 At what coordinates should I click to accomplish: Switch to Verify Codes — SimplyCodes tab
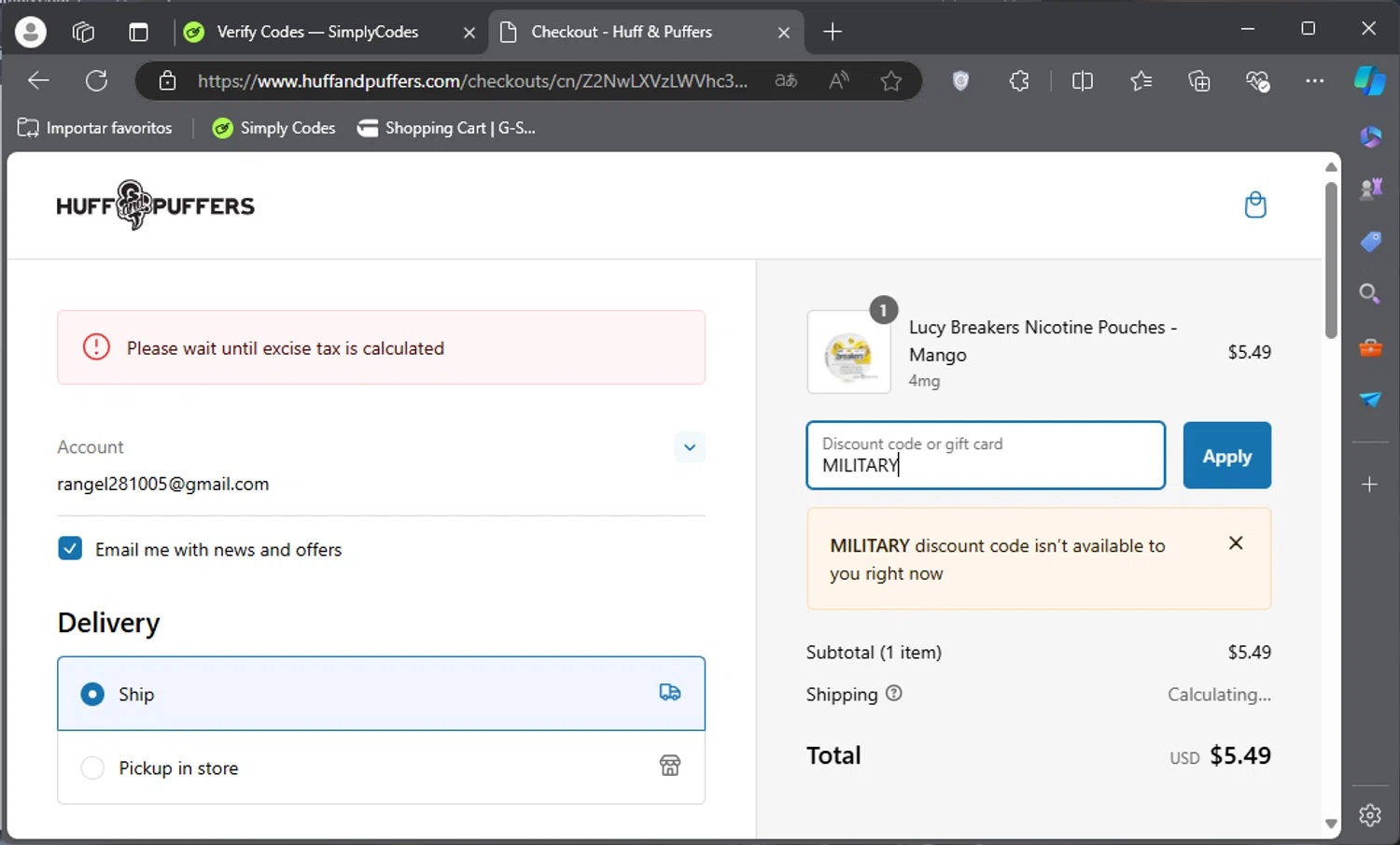(x=317, y=32)
